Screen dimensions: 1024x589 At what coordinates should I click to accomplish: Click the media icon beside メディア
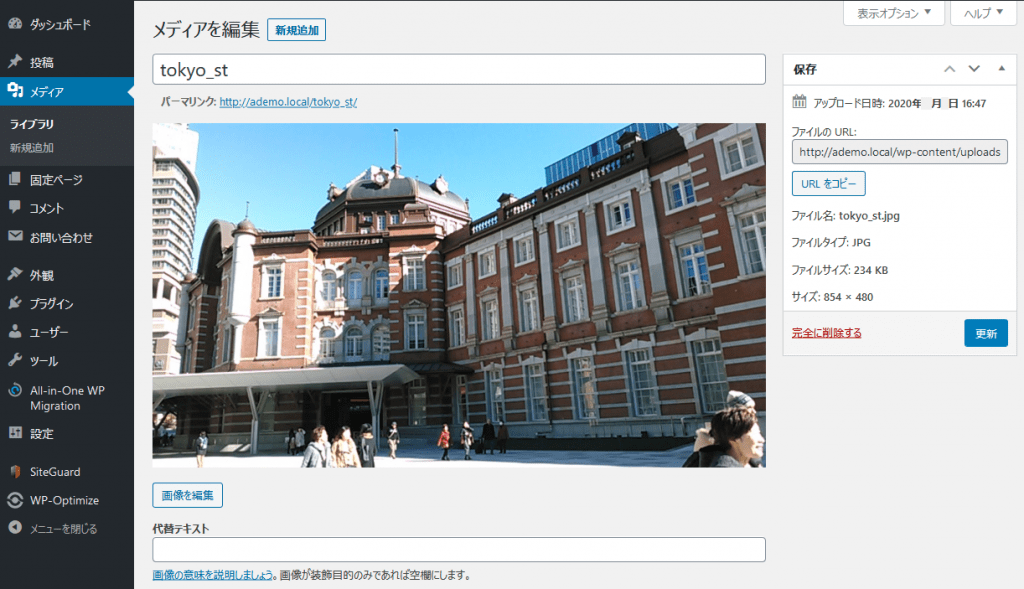[15, 91]
